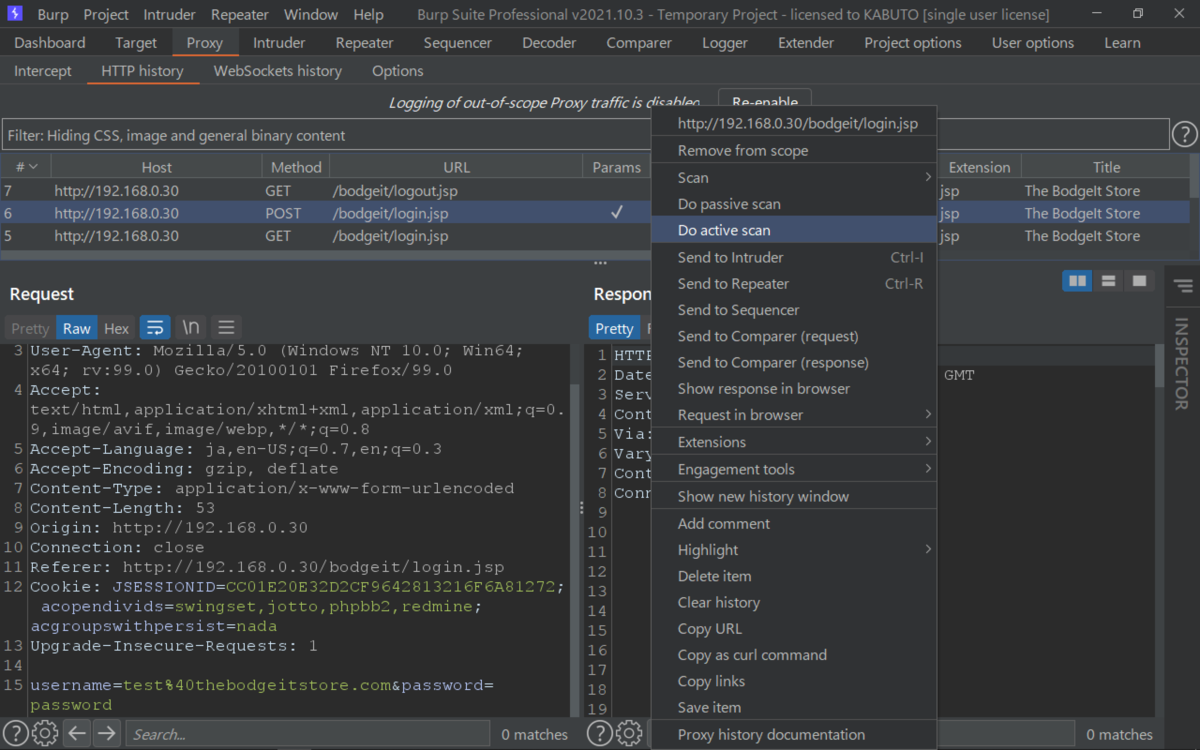Click the vertical dots Request/Response splitter

coord(581,508)
